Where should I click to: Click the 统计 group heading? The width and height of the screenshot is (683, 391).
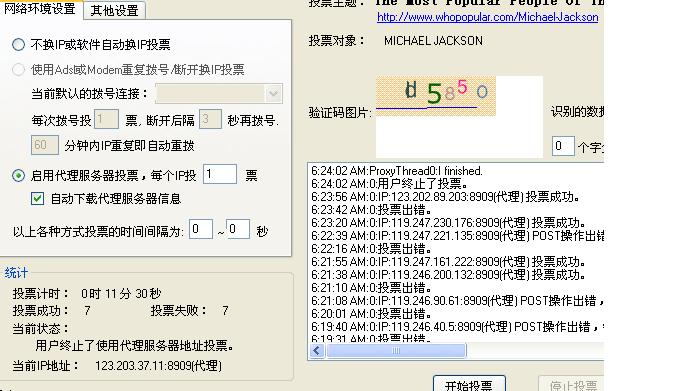[x=17, y=273]
